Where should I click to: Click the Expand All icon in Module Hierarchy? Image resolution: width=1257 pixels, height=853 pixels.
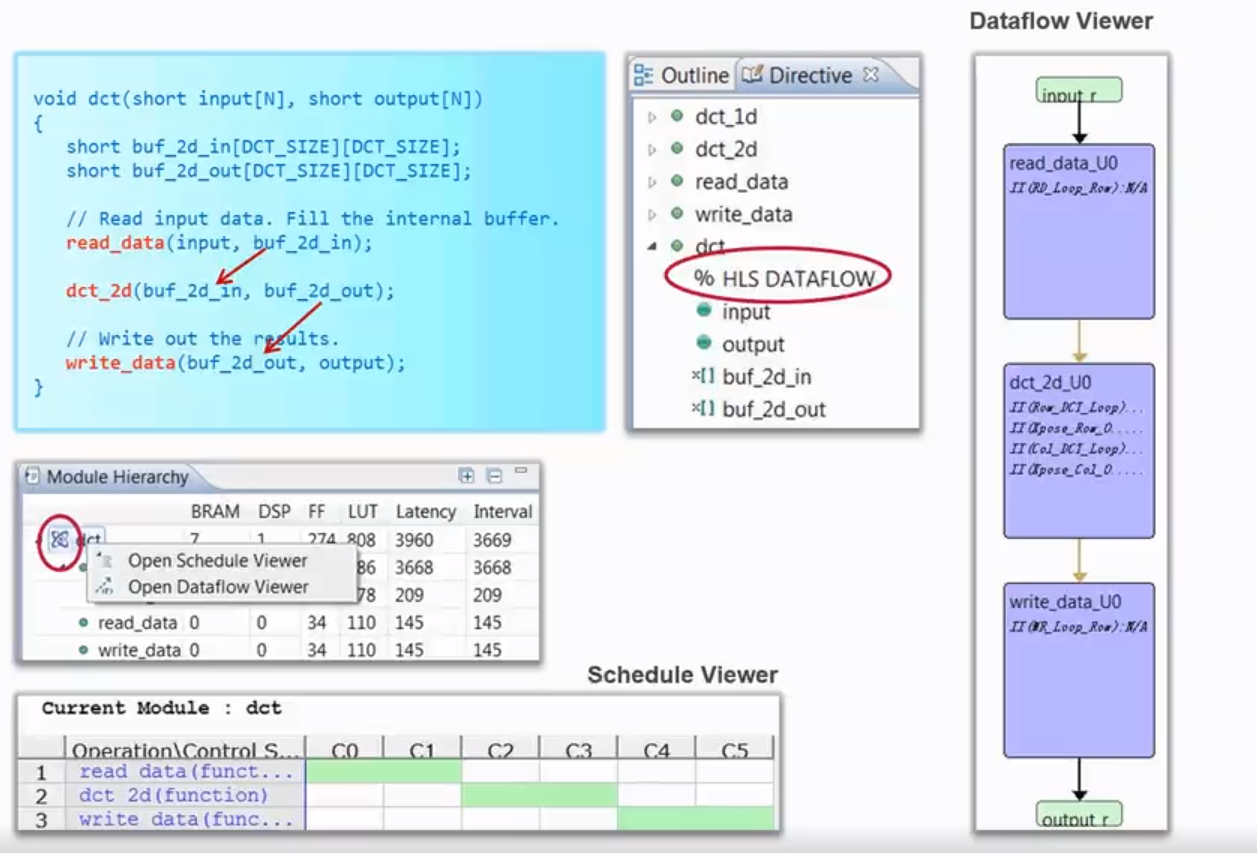[x=465, y=477]
